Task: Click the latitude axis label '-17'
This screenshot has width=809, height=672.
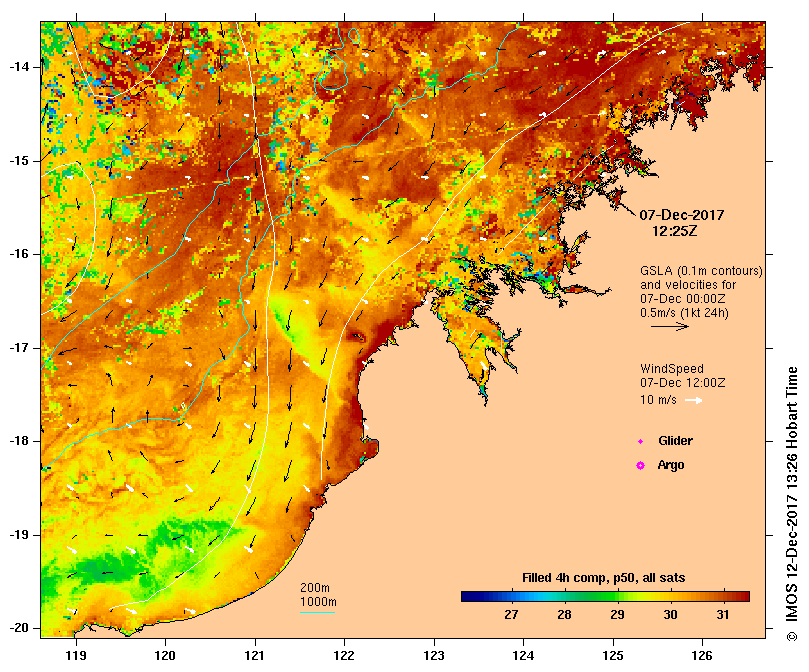Action: coord(19,348)
